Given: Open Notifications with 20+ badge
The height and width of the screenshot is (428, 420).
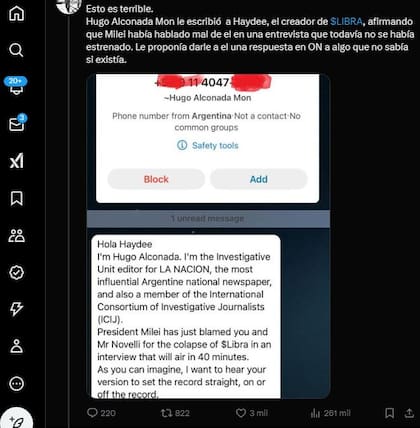Looking at the screenshot, I should click(16, 86).
